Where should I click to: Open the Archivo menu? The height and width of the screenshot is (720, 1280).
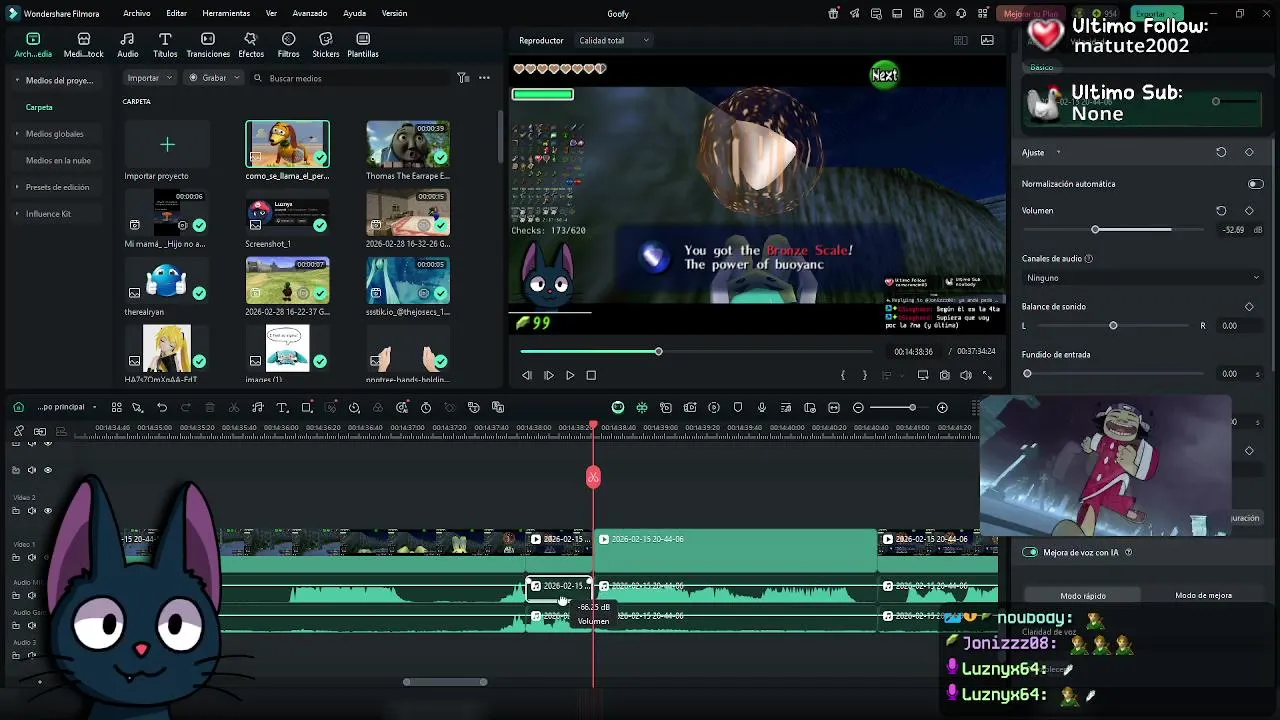tap(137, 13)
